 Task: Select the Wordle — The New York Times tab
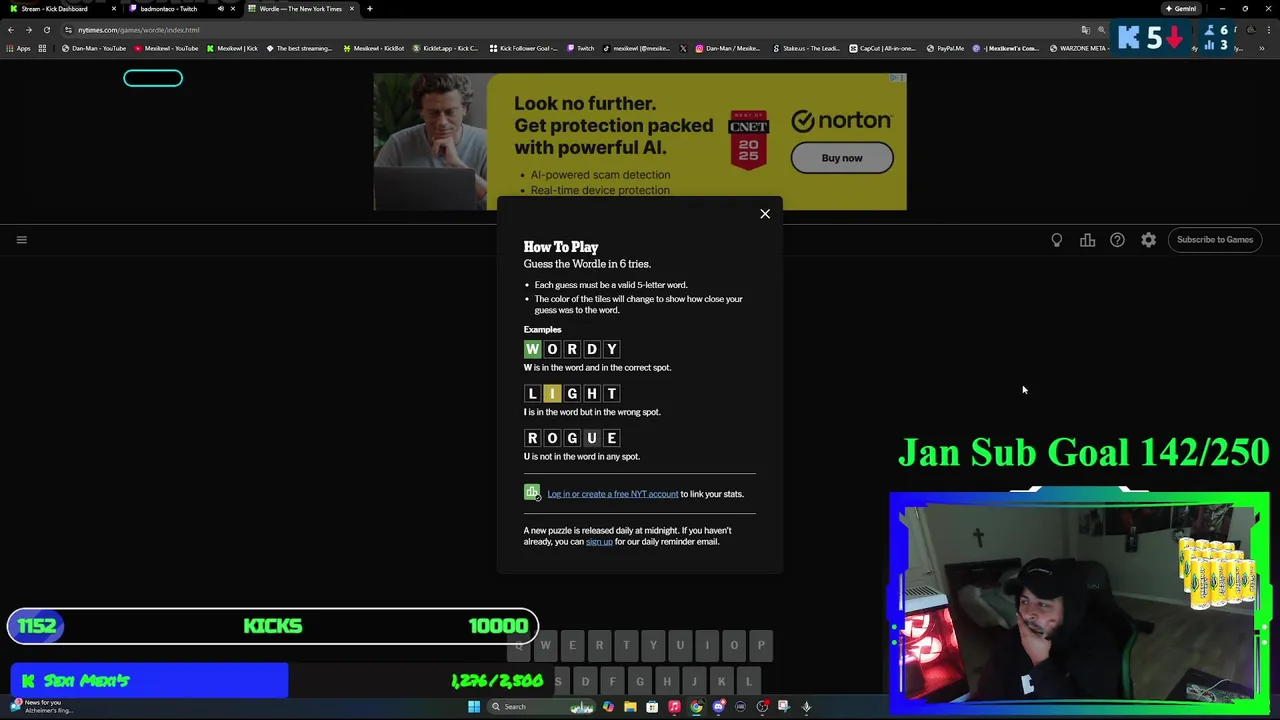click(x=300, y=9)
